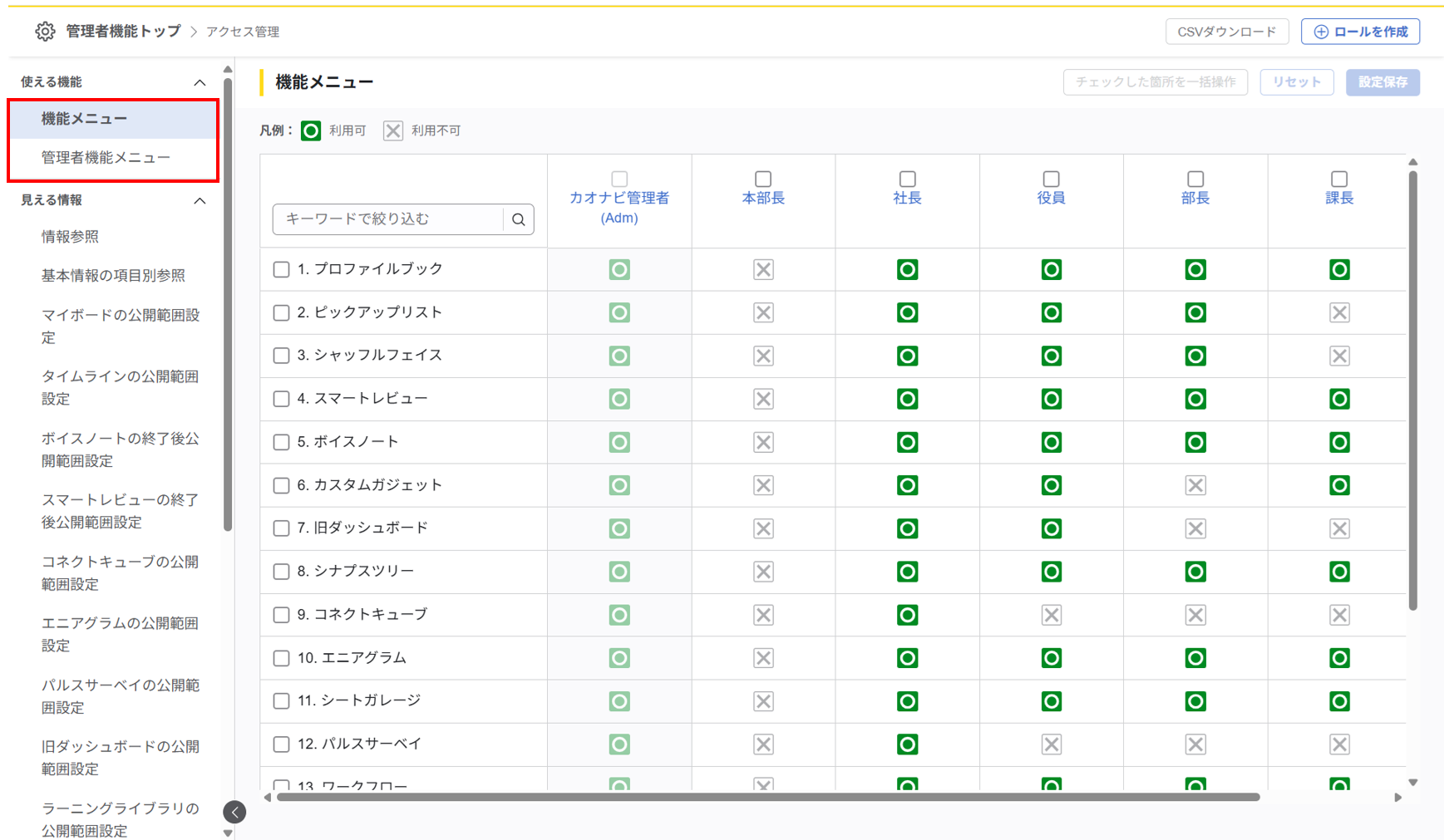Check the 部長 column checkbox
This screenshot has height=840, width=1444.
1195,179
